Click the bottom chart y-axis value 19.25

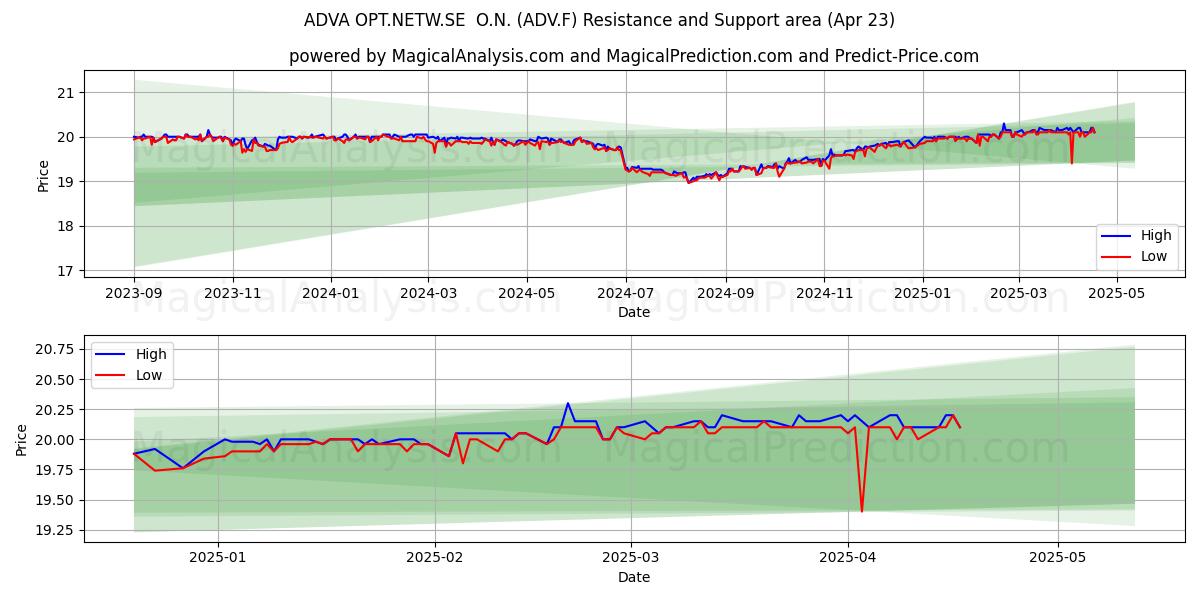click(57, 531)
